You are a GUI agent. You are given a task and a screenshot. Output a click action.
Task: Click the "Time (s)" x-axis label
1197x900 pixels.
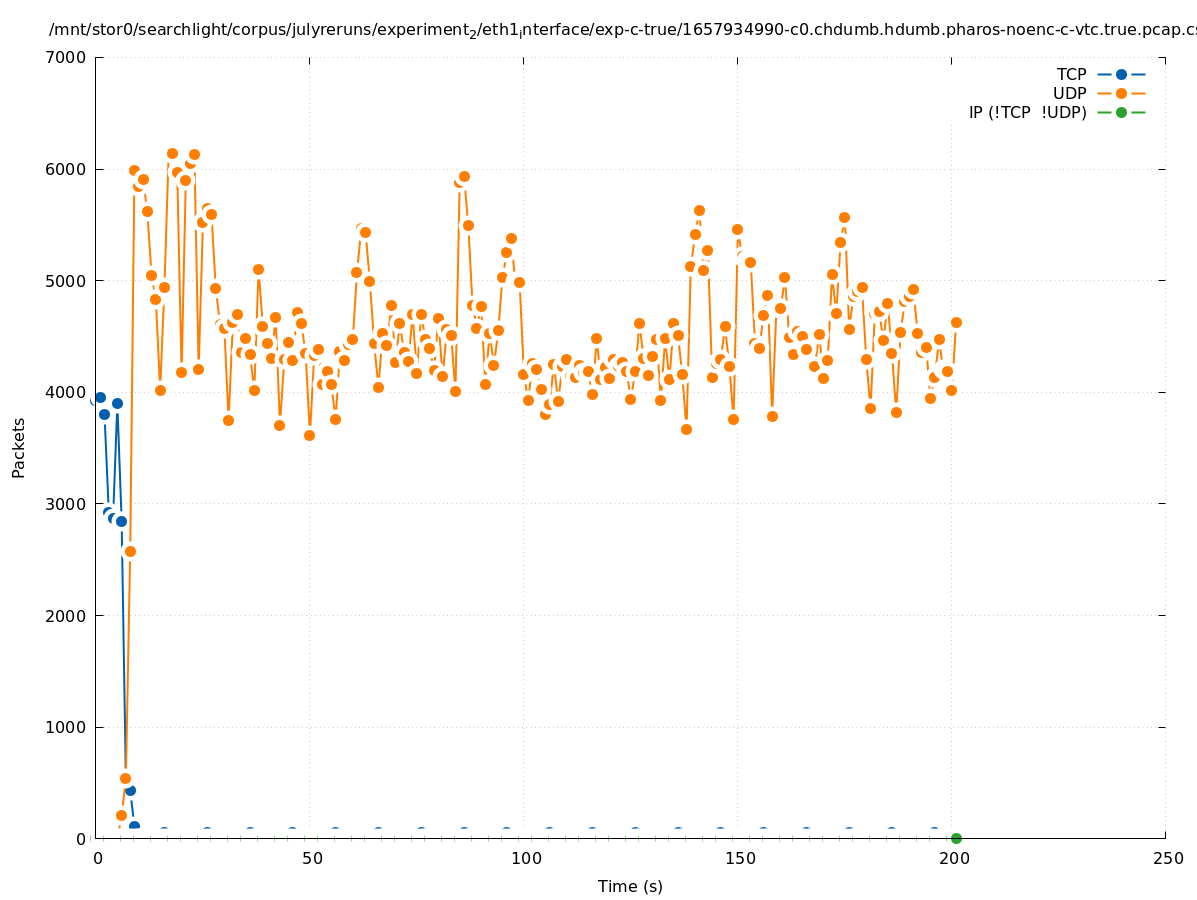pos(630,886)
